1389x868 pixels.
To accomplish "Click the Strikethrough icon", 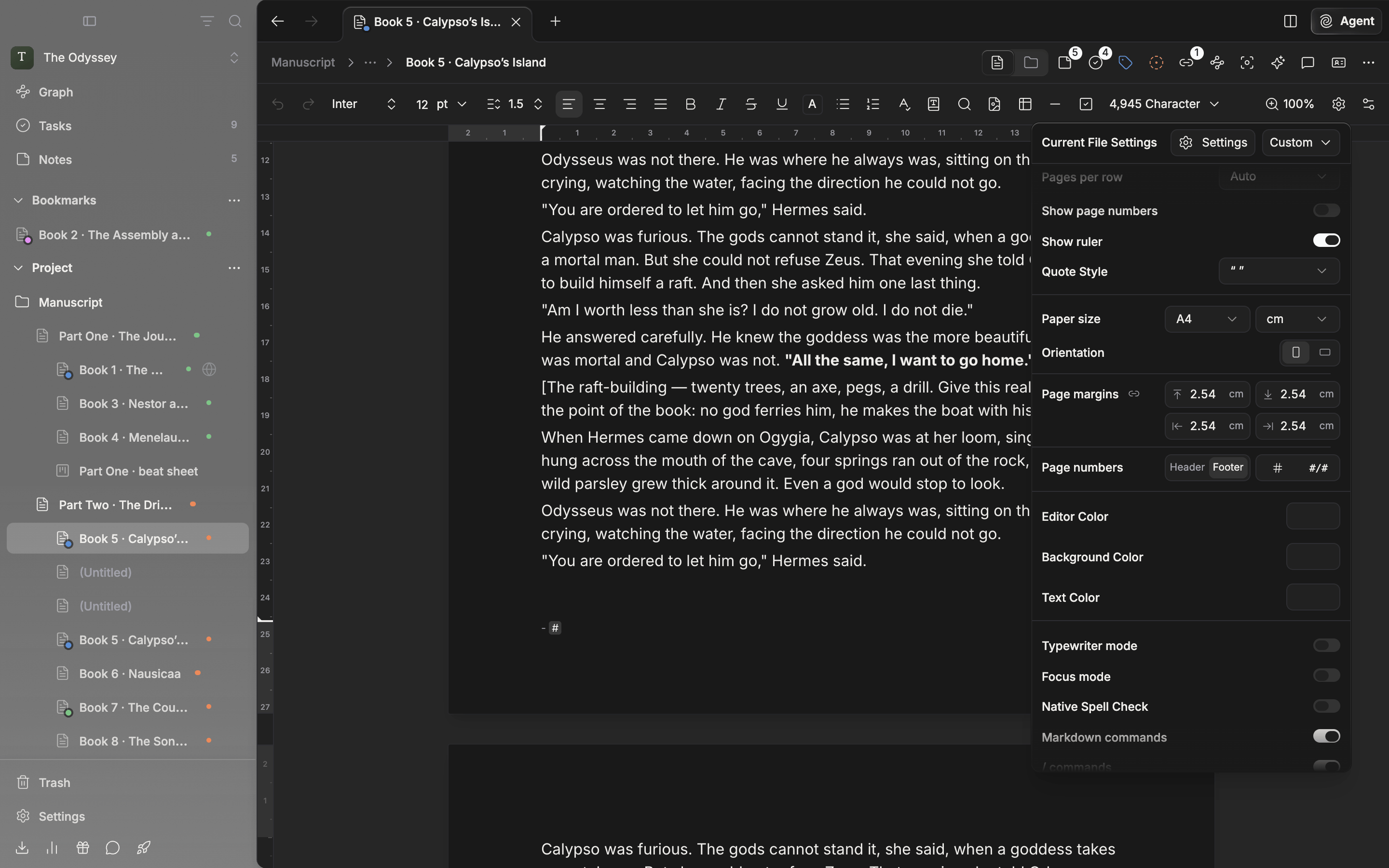I will click(x=751, y=104).
